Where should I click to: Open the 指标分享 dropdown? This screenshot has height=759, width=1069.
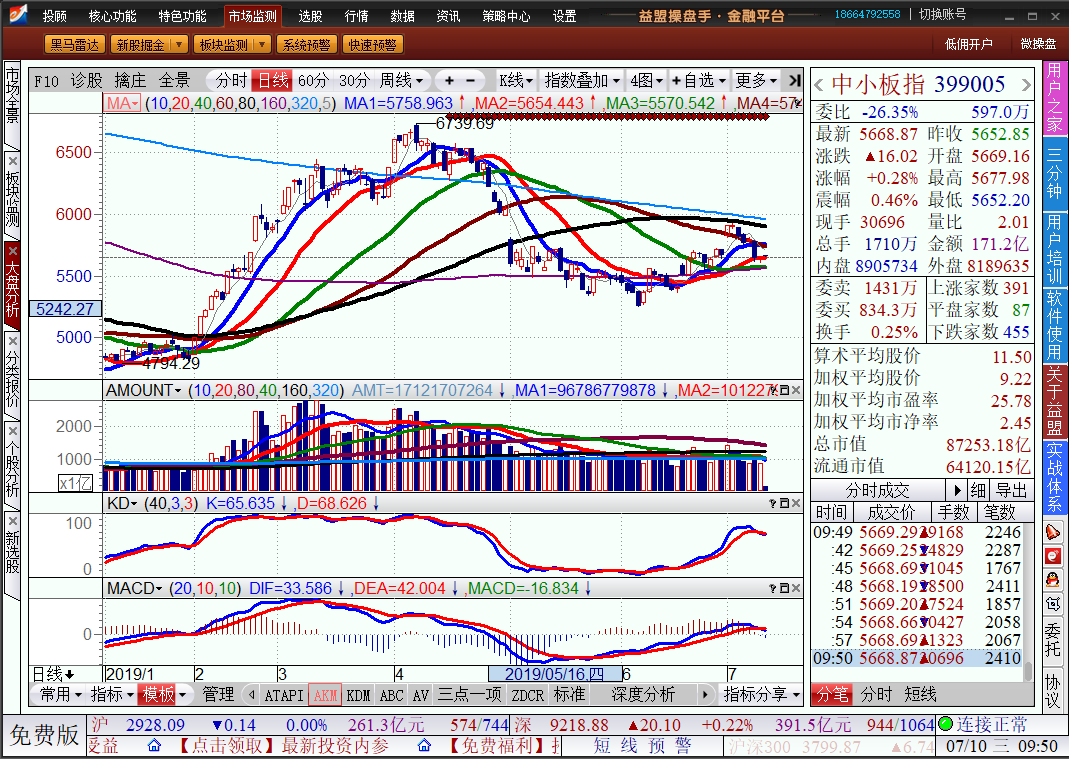(761, 695)
